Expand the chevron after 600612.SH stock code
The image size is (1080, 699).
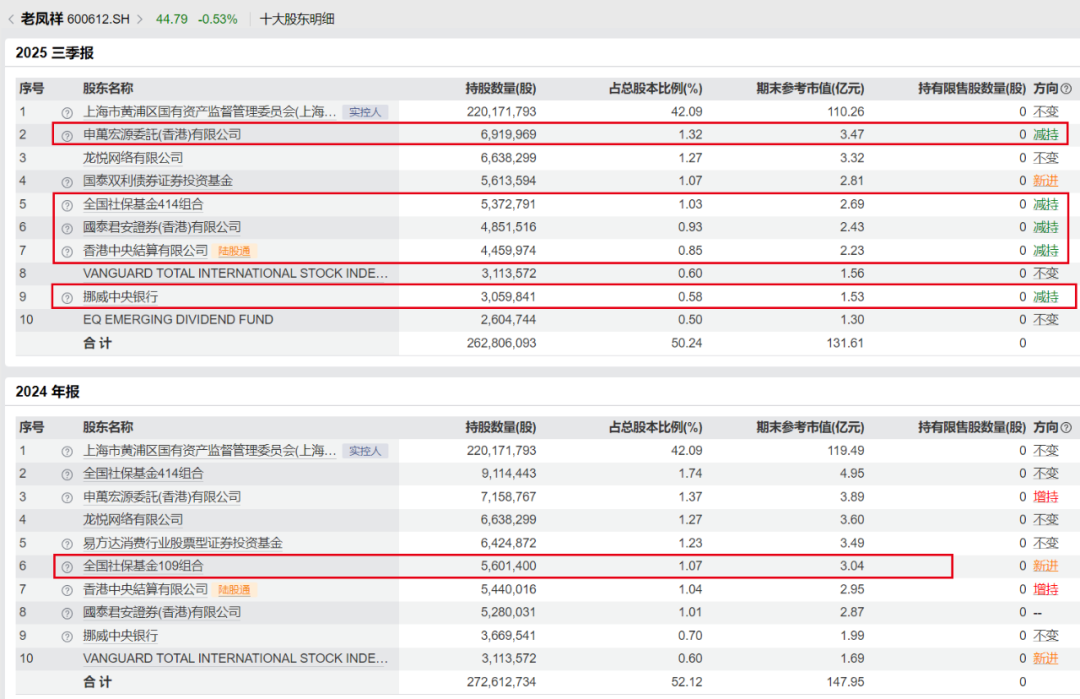(x=139, y=19)
